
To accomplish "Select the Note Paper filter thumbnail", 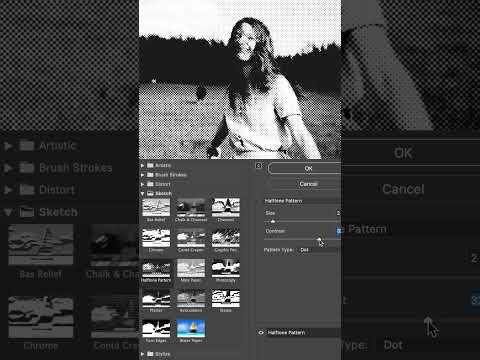I will pyautogui.click(x=191, y=268).
